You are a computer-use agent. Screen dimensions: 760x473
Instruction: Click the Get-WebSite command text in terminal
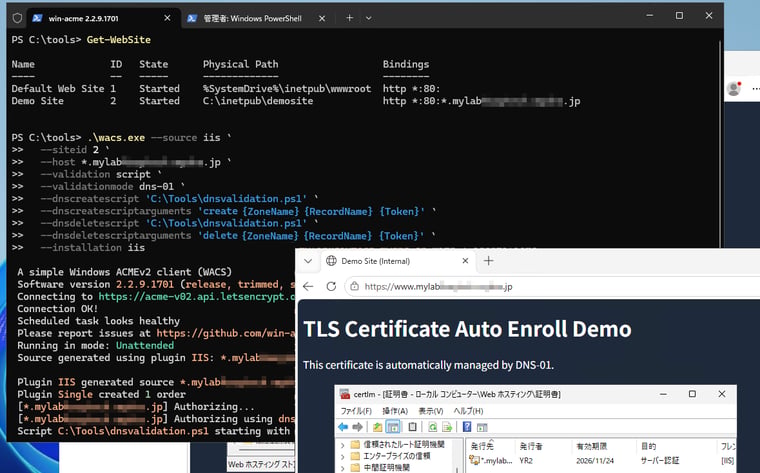click(x=119, y=40)
